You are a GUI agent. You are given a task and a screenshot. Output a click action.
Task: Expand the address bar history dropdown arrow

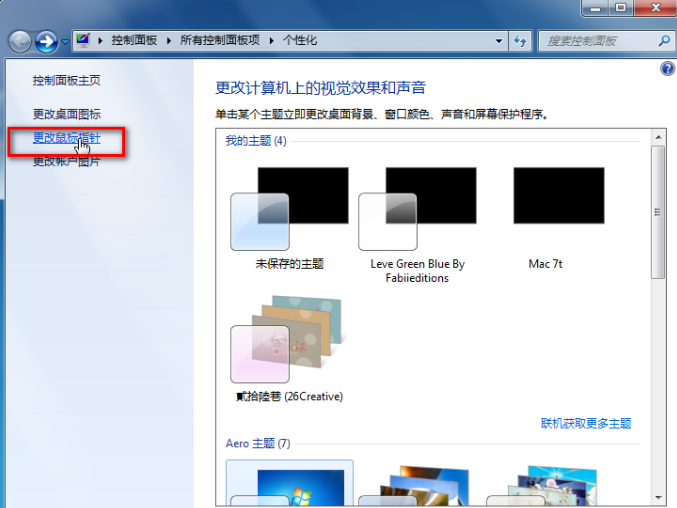click(500, 41)
